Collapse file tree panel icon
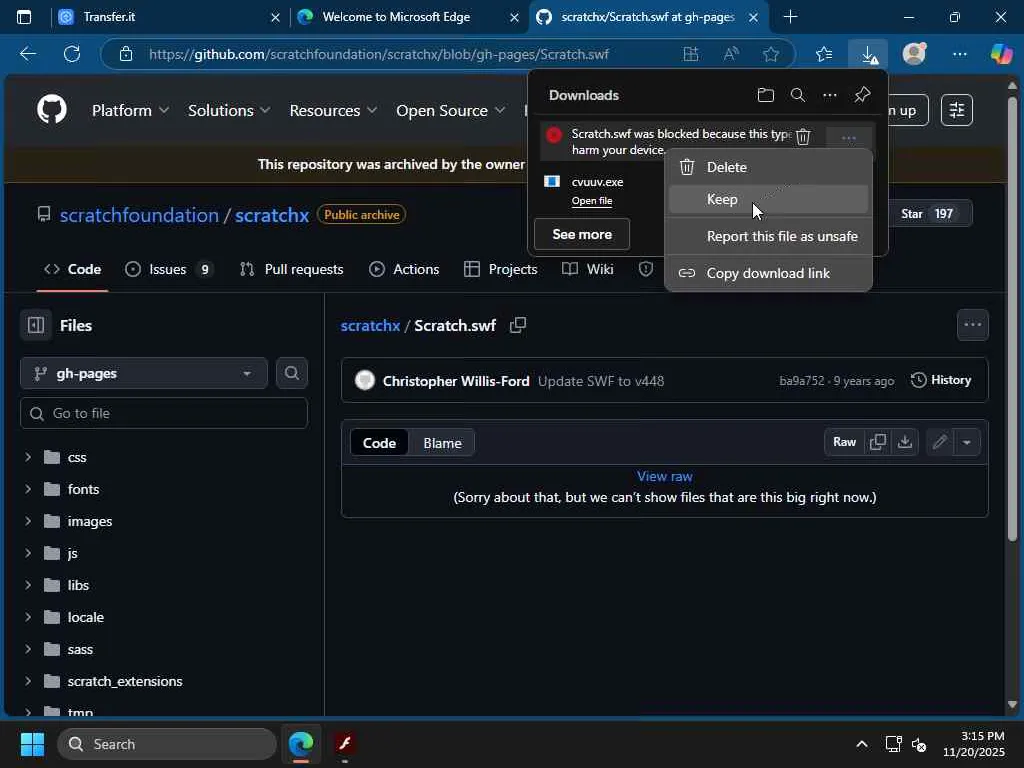The image size is (1024, 768). point(36,325)
